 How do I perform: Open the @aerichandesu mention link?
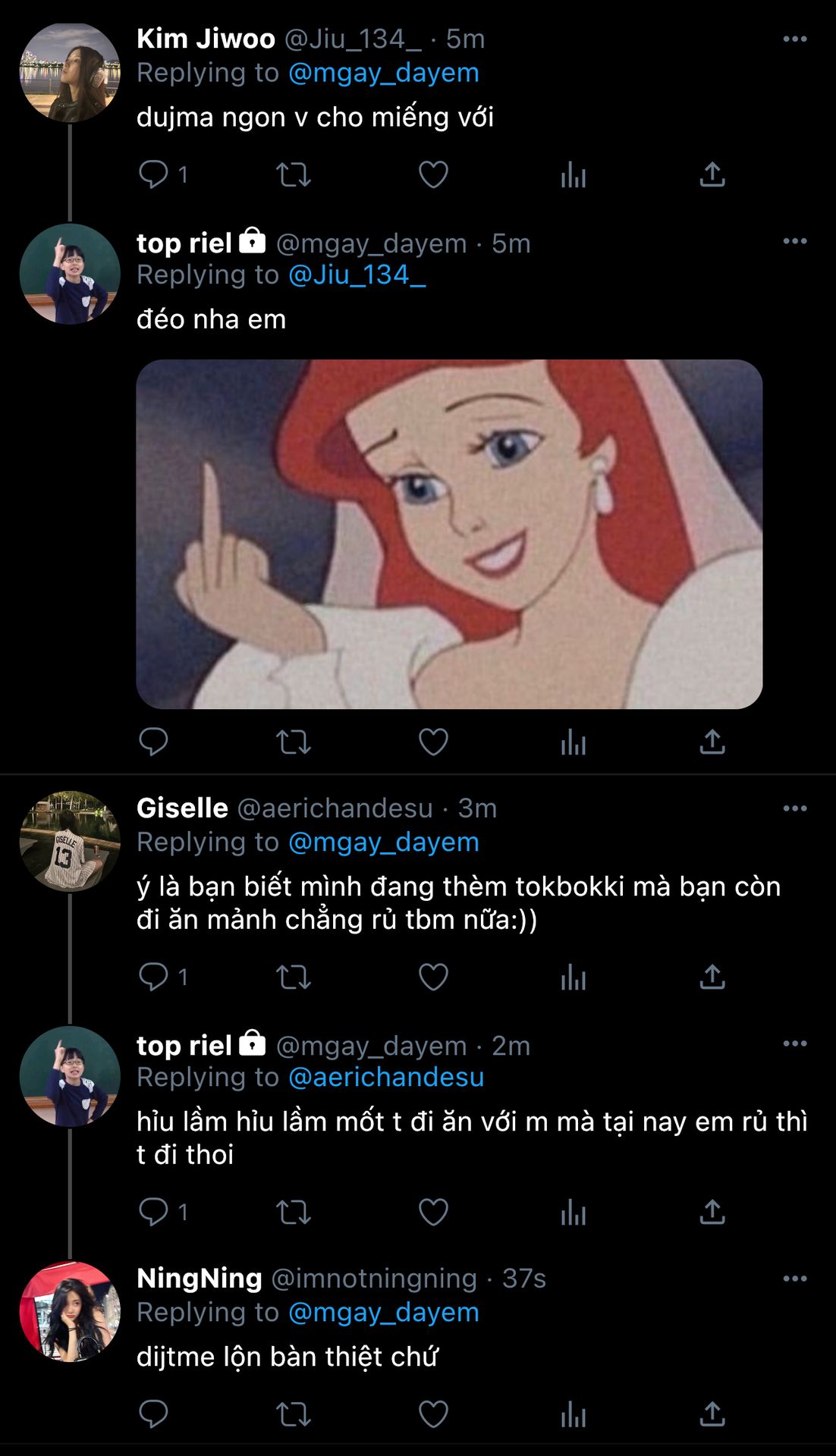[386, 1078]
